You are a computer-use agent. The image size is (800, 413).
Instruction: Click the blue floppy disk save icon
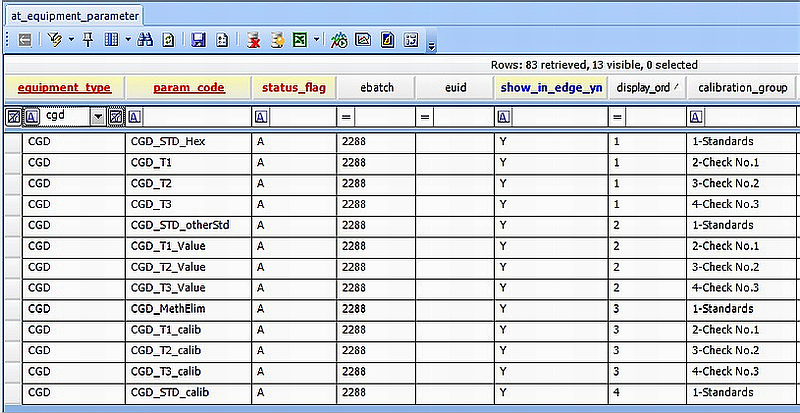point(198,40)
